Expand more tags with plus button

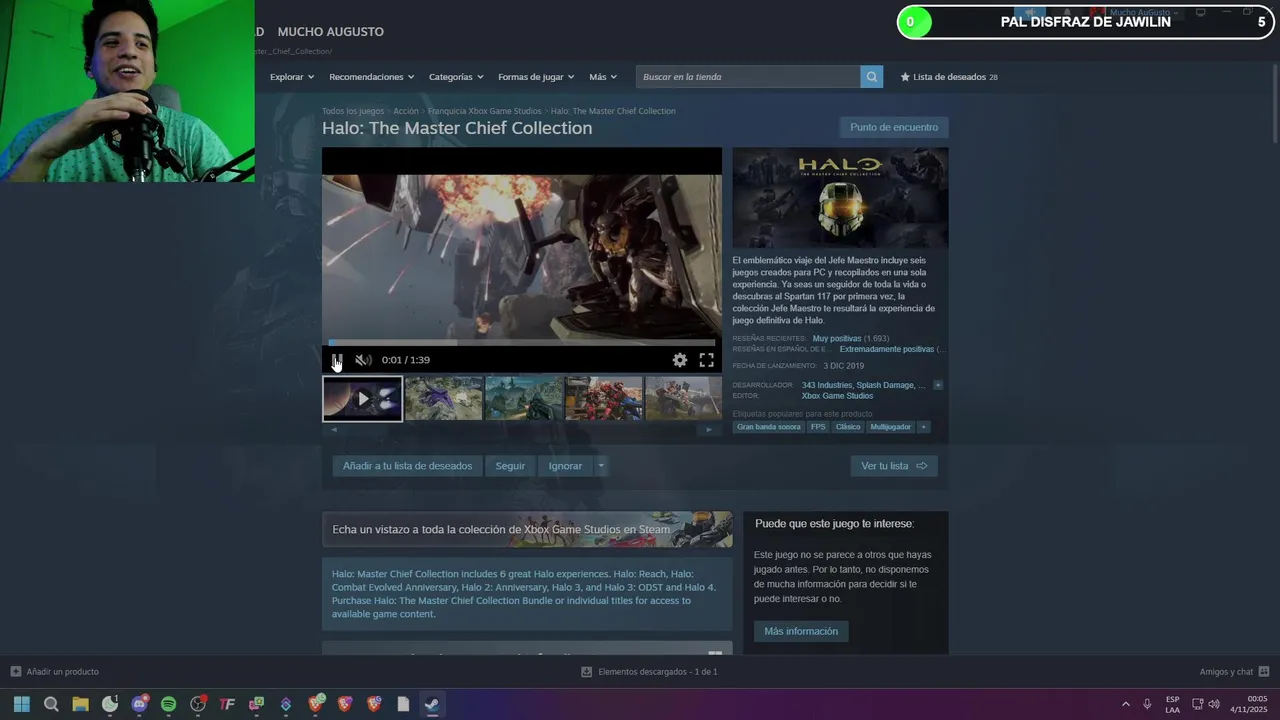[923, 427]
